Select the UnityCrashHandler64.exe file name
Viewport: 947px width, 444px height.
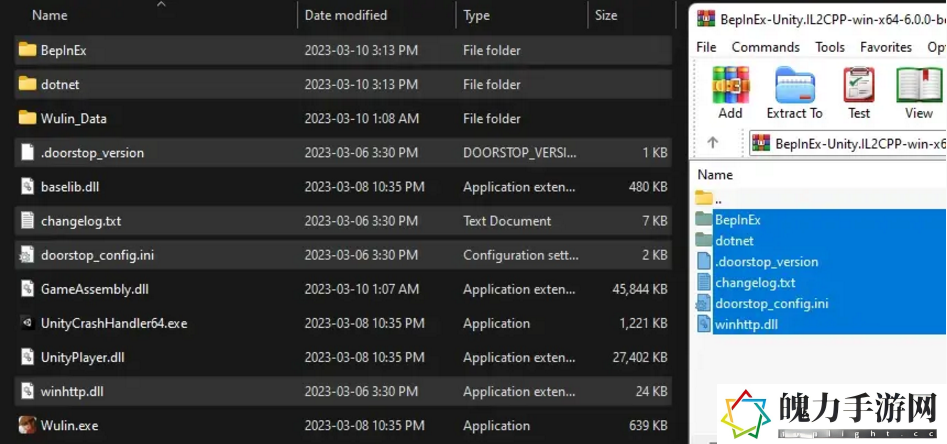(x=114, y=323)
